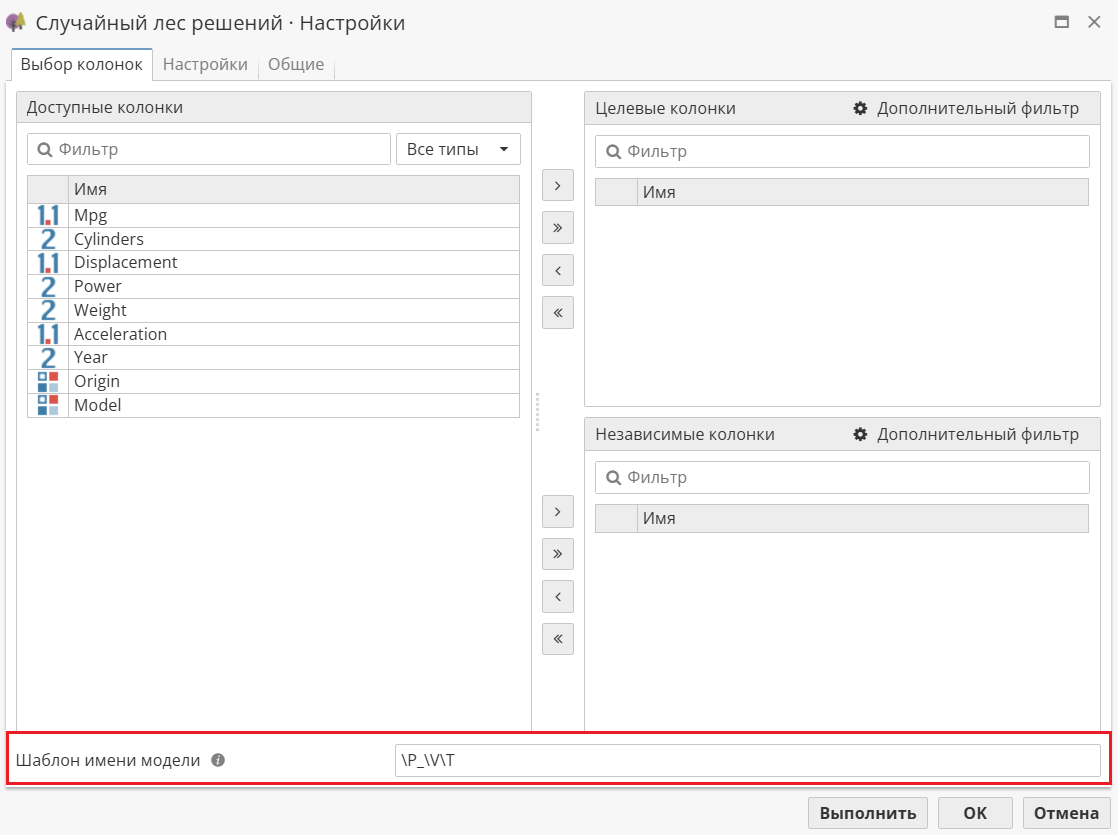This screenshot has height=835, width=1118.
Task: Click the real-type icon beside Acceleration
Action: pos(48,334)
